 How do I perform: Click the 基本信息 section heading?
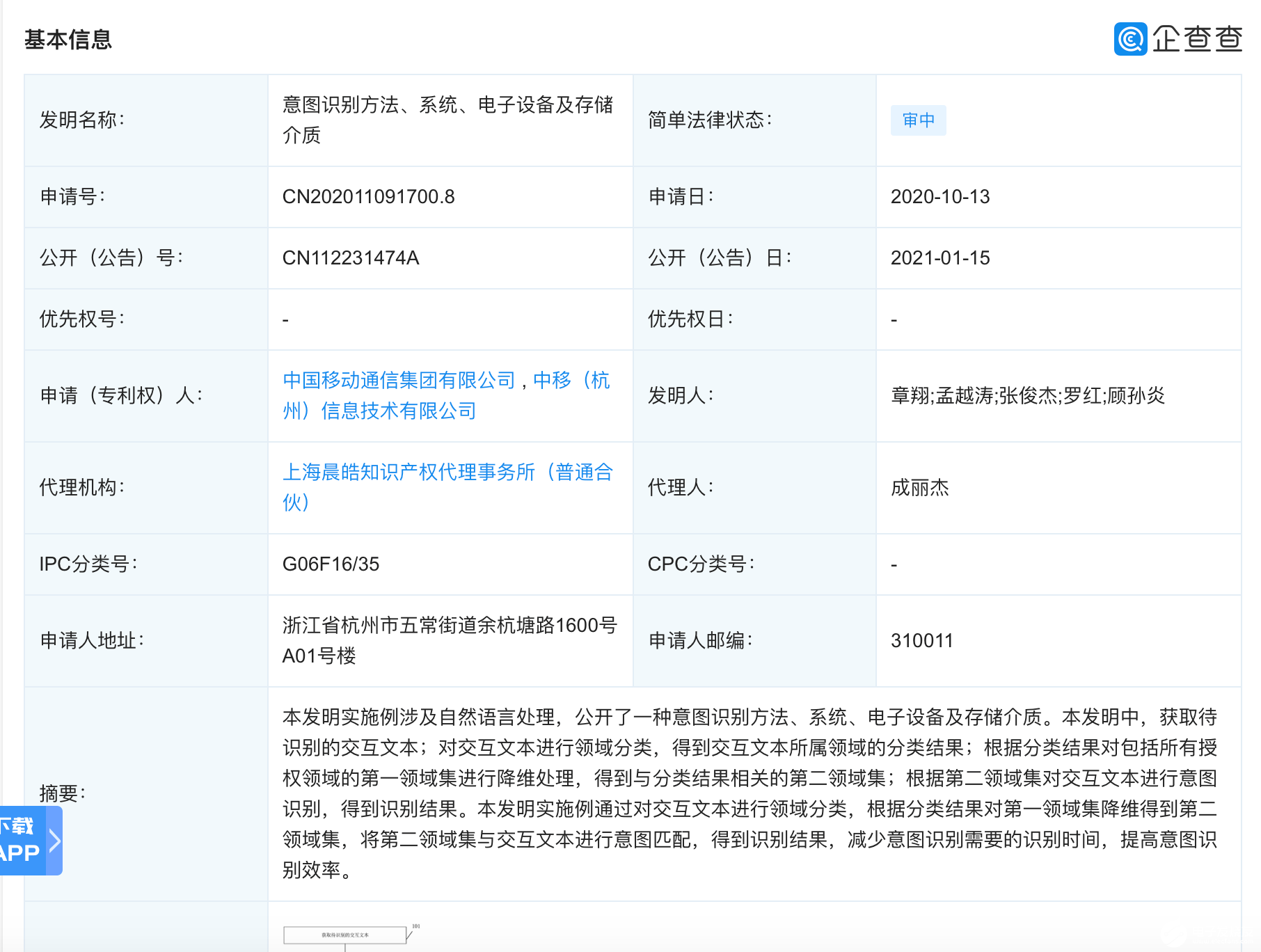68,40
